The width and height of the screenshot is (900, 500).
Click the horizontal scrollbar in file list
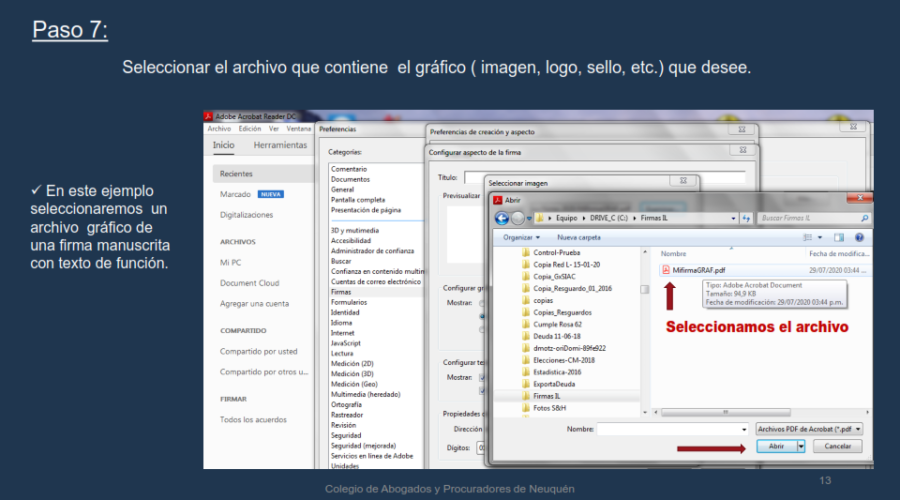[726, 412]
